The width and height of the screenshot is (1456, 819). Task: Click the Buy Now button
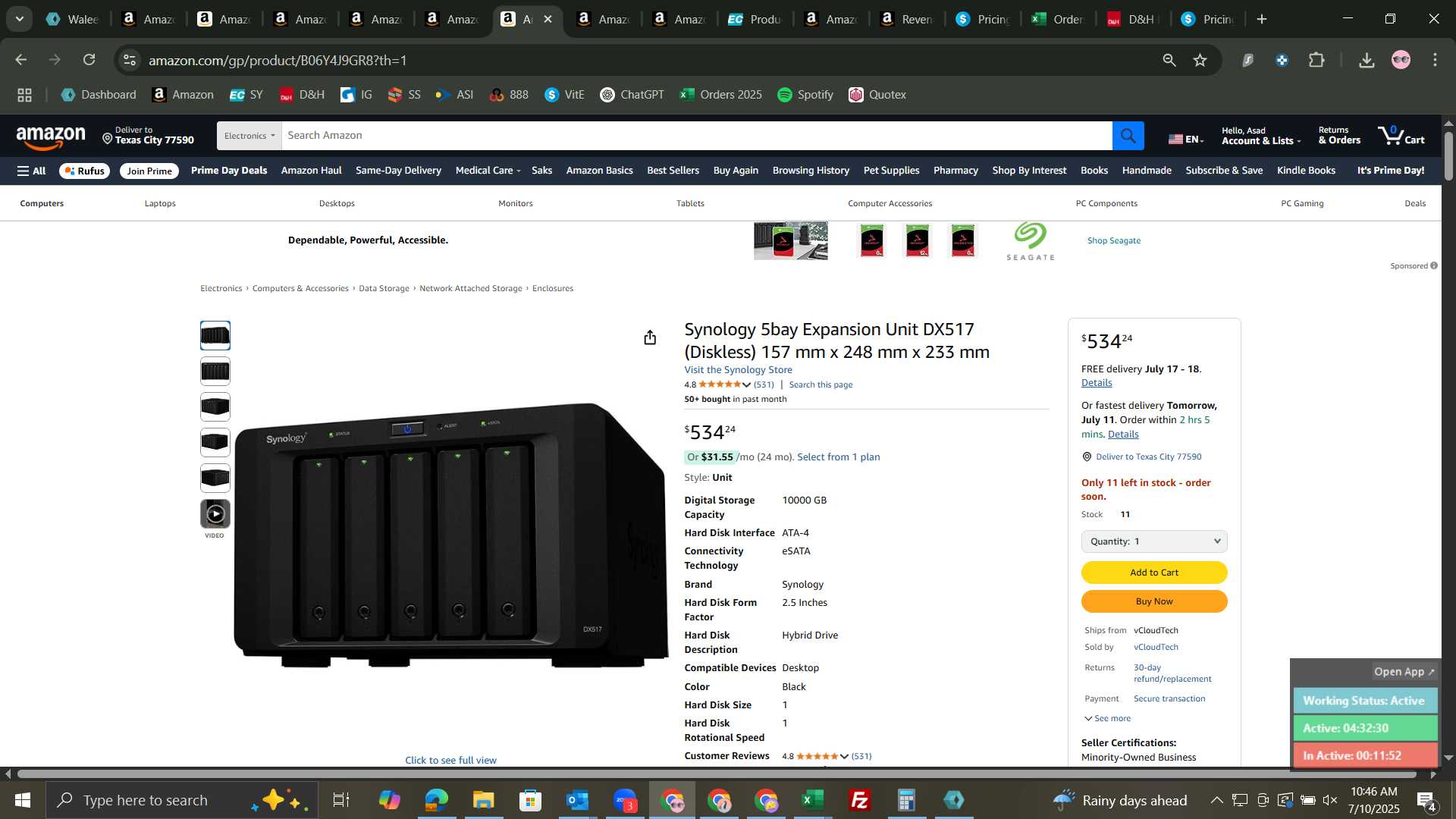1154,601
